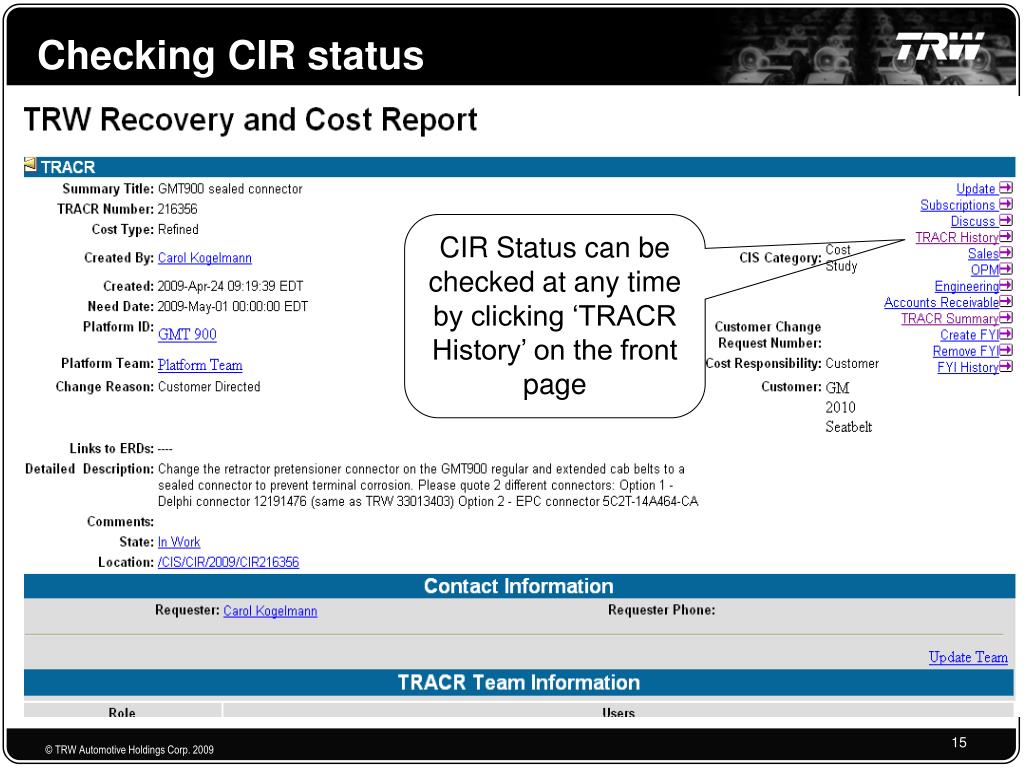Click Change Reason value Customer Directed

click(x=209, y=387)
